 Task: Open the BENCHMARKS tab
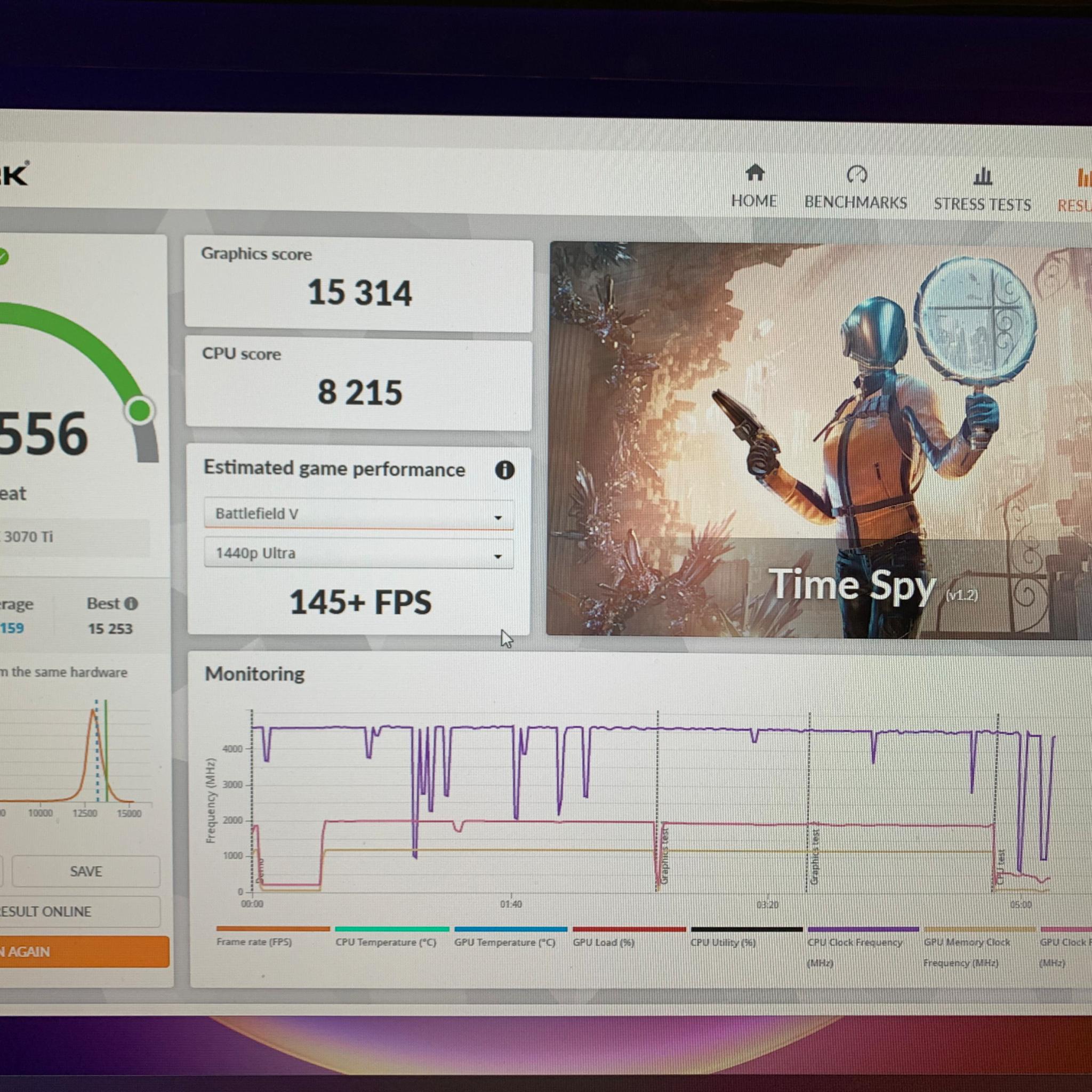pos(856,188)
